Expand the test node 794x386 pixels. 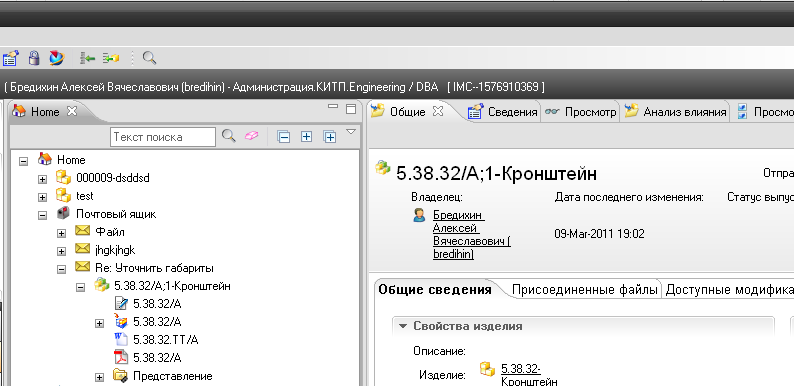point(43,197)
